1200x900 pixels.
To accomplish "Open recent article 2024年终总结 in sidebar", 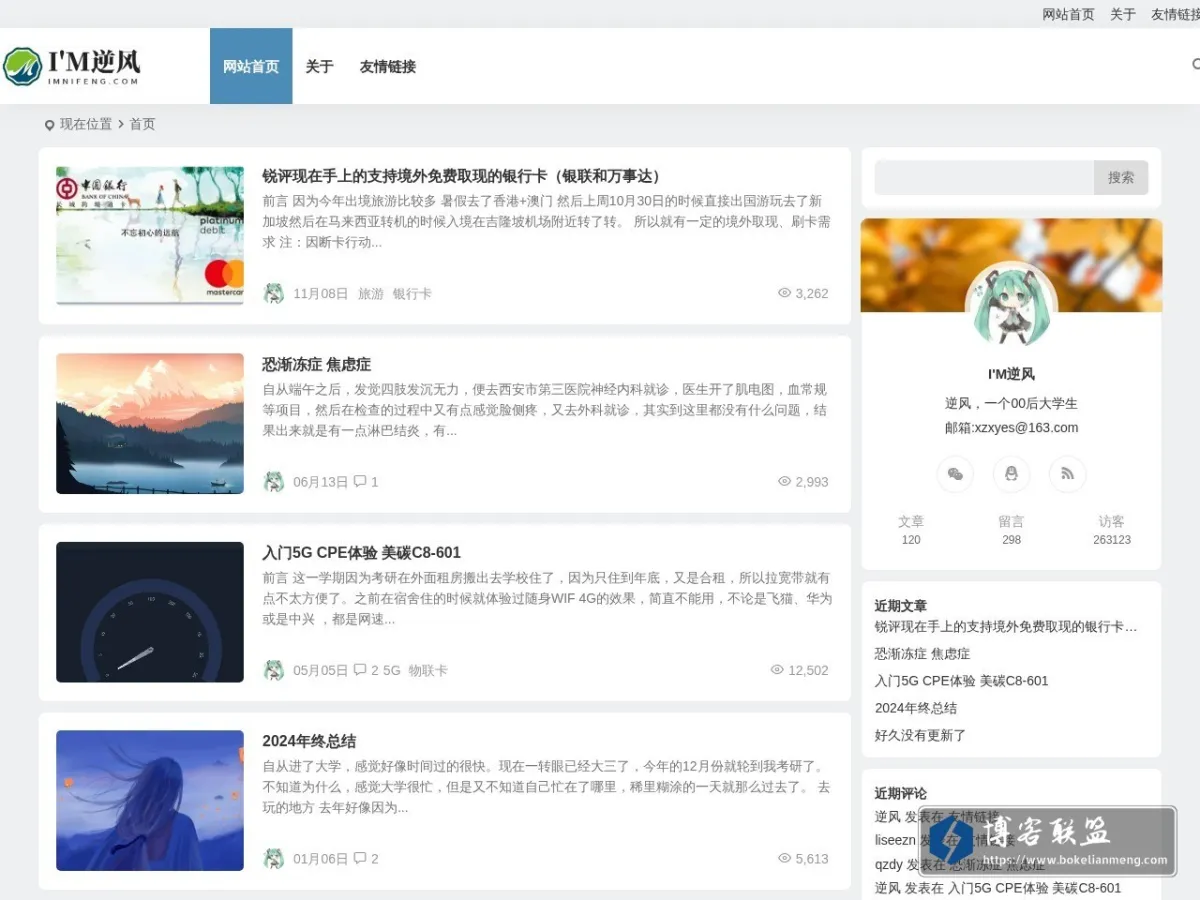I will click(916, 708).
